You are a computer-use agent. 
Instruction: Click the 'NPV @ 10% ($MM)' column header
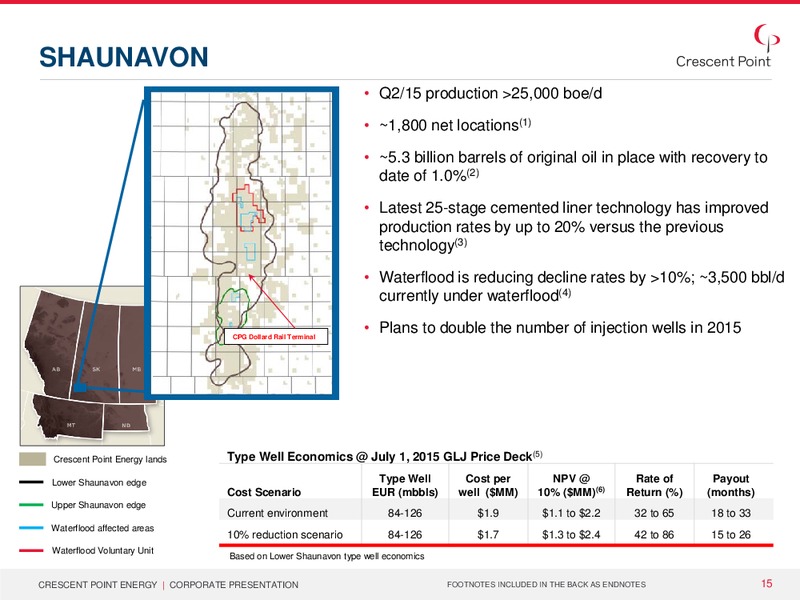(571, 485)
